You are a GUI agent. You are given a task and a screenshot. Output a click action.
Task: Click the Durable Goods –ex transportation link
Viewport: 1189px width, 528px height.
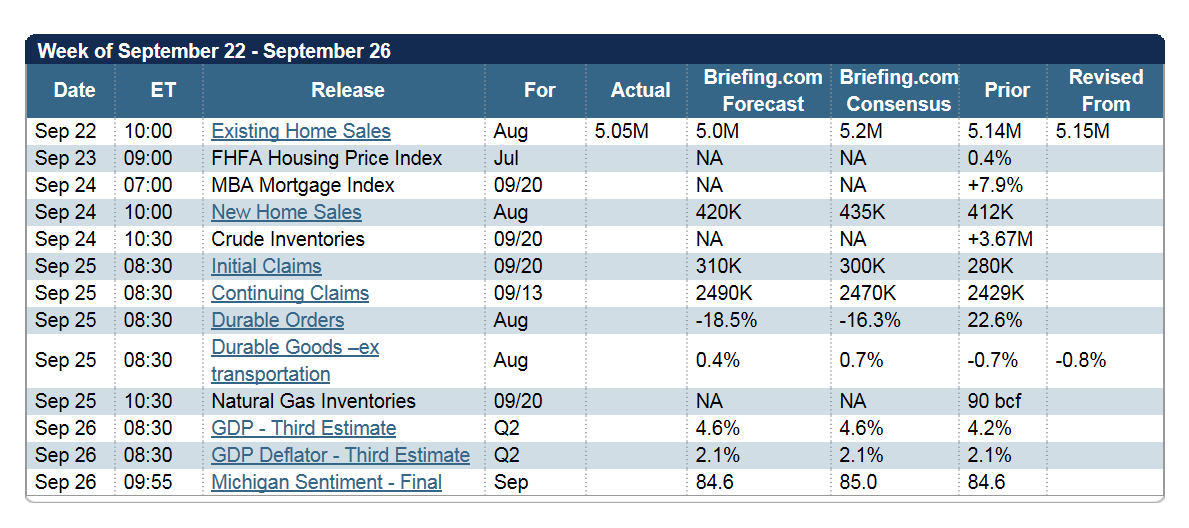pyautogui.click(x=295, y=348)
